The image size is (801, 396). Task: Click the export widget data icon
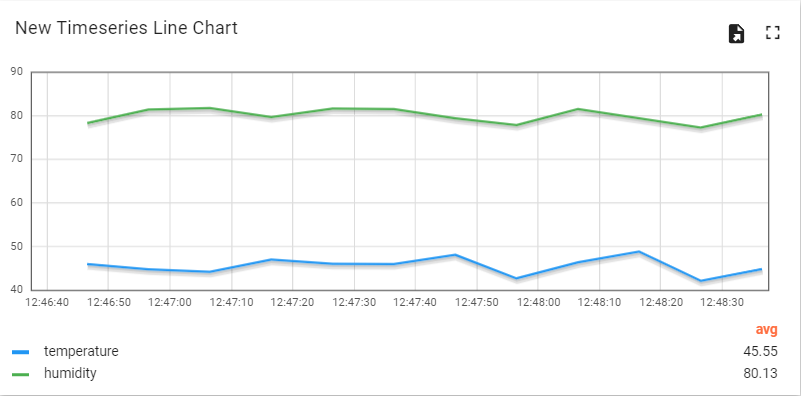click(x=736, y=34)
